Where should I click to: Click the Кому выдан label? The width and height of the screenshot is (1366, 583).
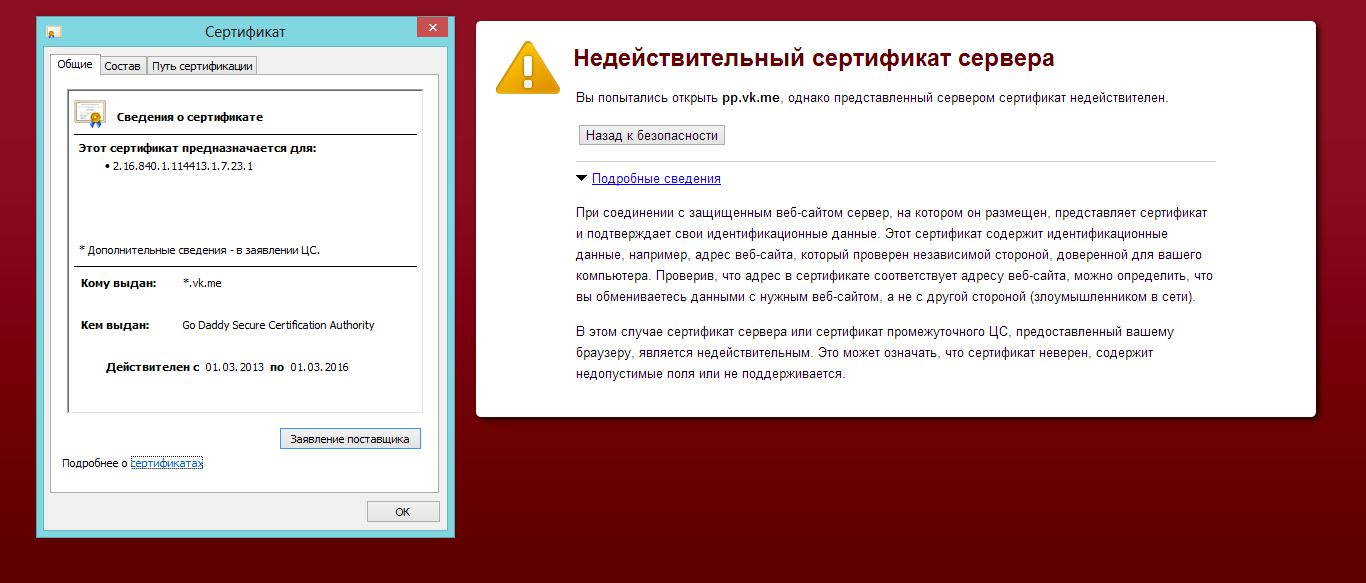118,283
